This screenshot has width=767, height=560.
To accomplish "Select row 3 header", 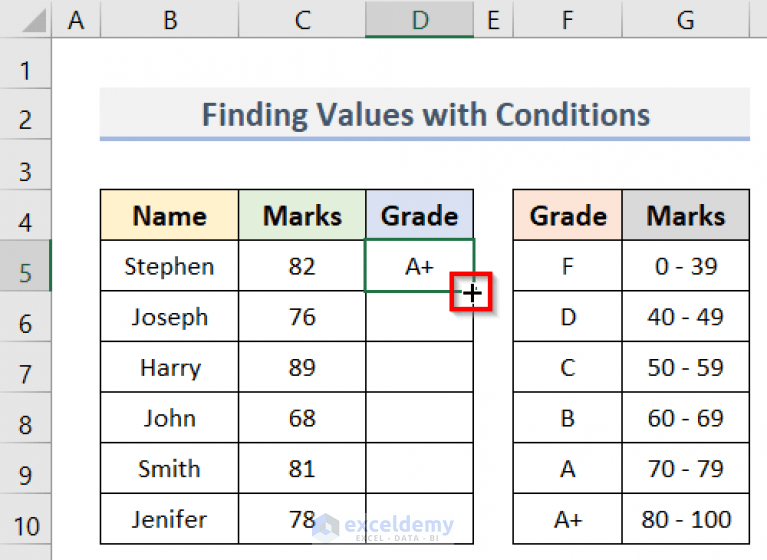I will tap(25, 165).
